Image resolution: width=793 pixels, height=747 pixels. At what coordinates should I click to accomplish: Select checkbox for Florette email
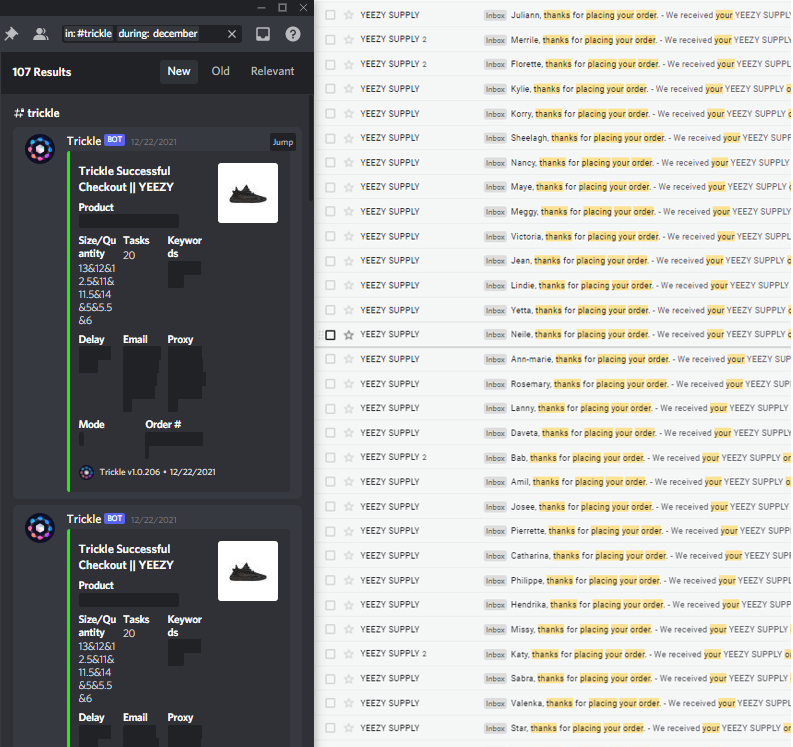pos(330,64)
